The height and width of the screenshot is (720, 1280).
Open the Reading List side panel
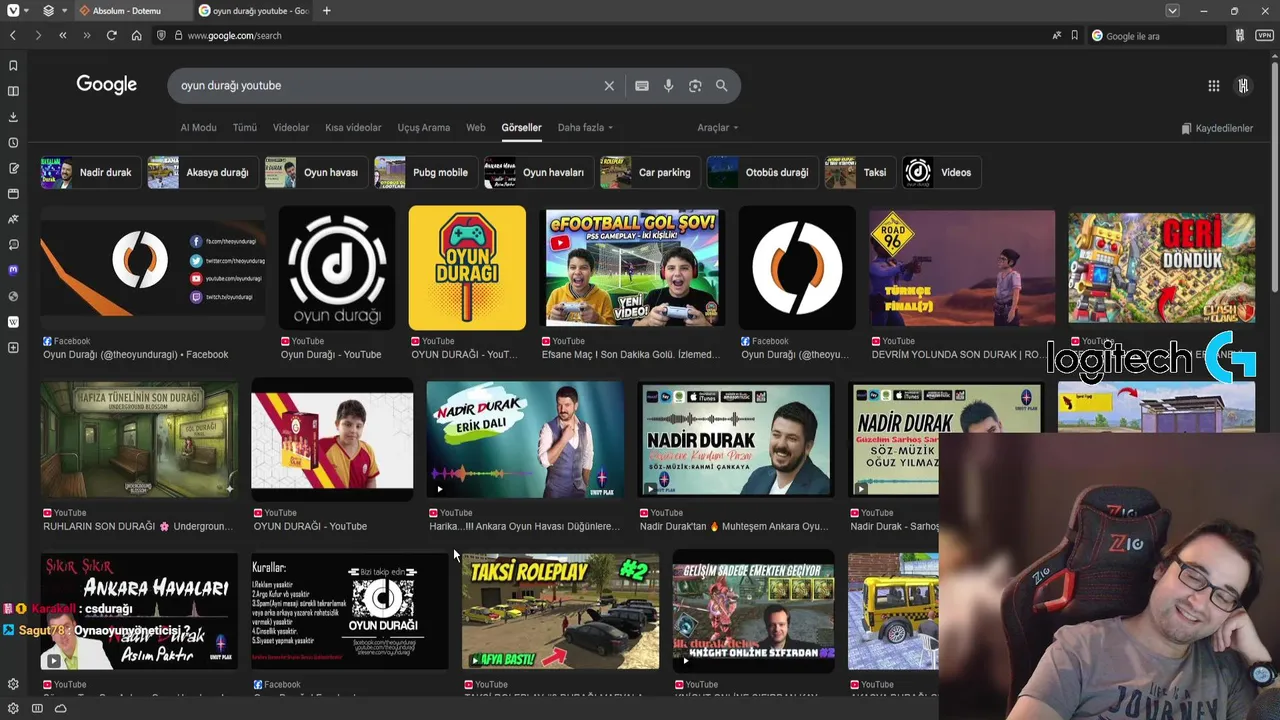click(13, 91)
